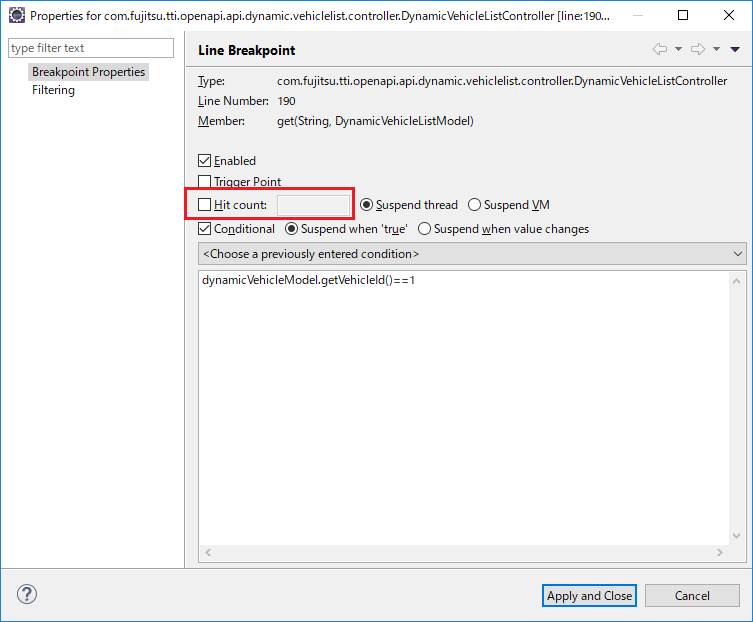The height and width of the screenshot is (622, 753).
Task: Select Suspend when 'true' option
Action: (291, 229)
